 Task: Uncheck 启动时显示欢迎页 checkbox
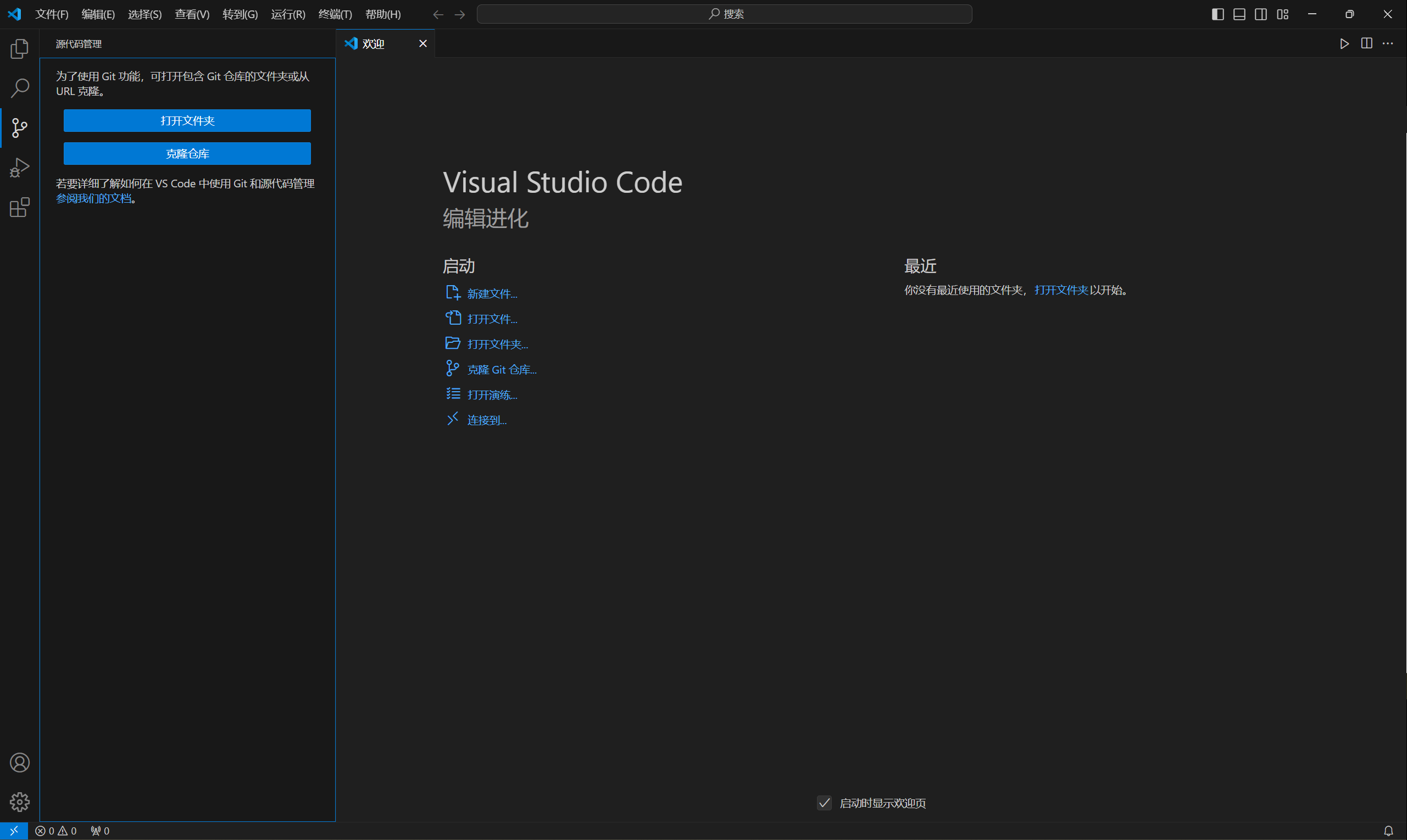click(825, 803)
